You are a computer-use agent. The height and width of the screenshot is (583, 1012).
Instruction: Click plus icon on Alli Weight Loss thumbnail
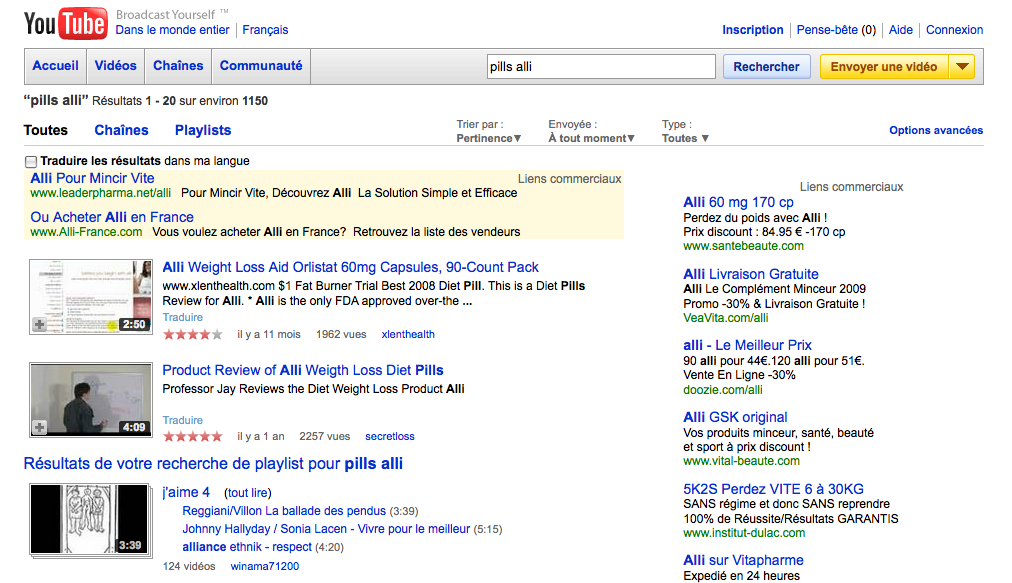click(39, 325)
